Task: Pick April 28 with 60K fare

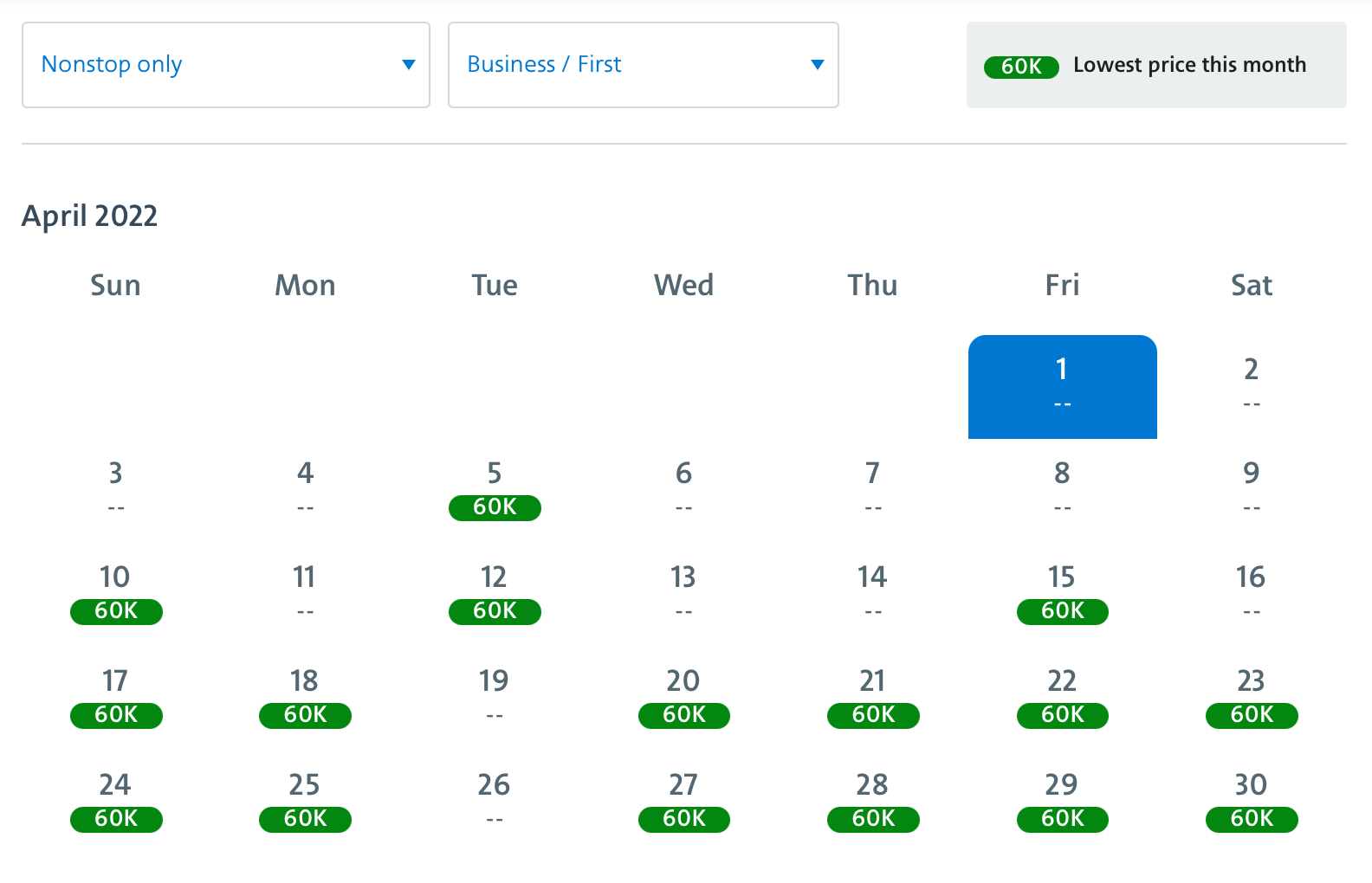Action: coord(873,802)
